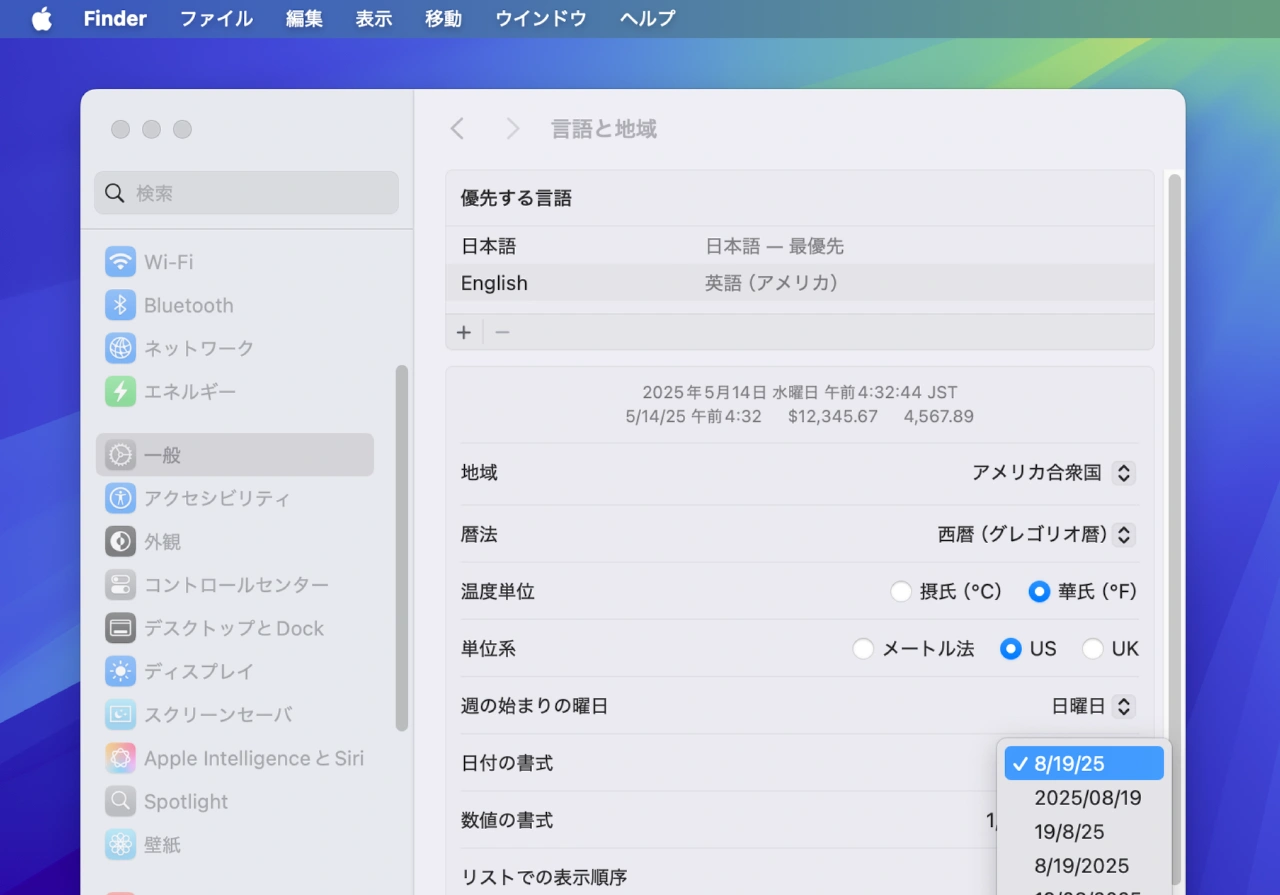Screen dimensions: 1280x895
Task: Open アクセシビリティ icon in sidebar
Action: pyautogui.click(x=121, y=498)
